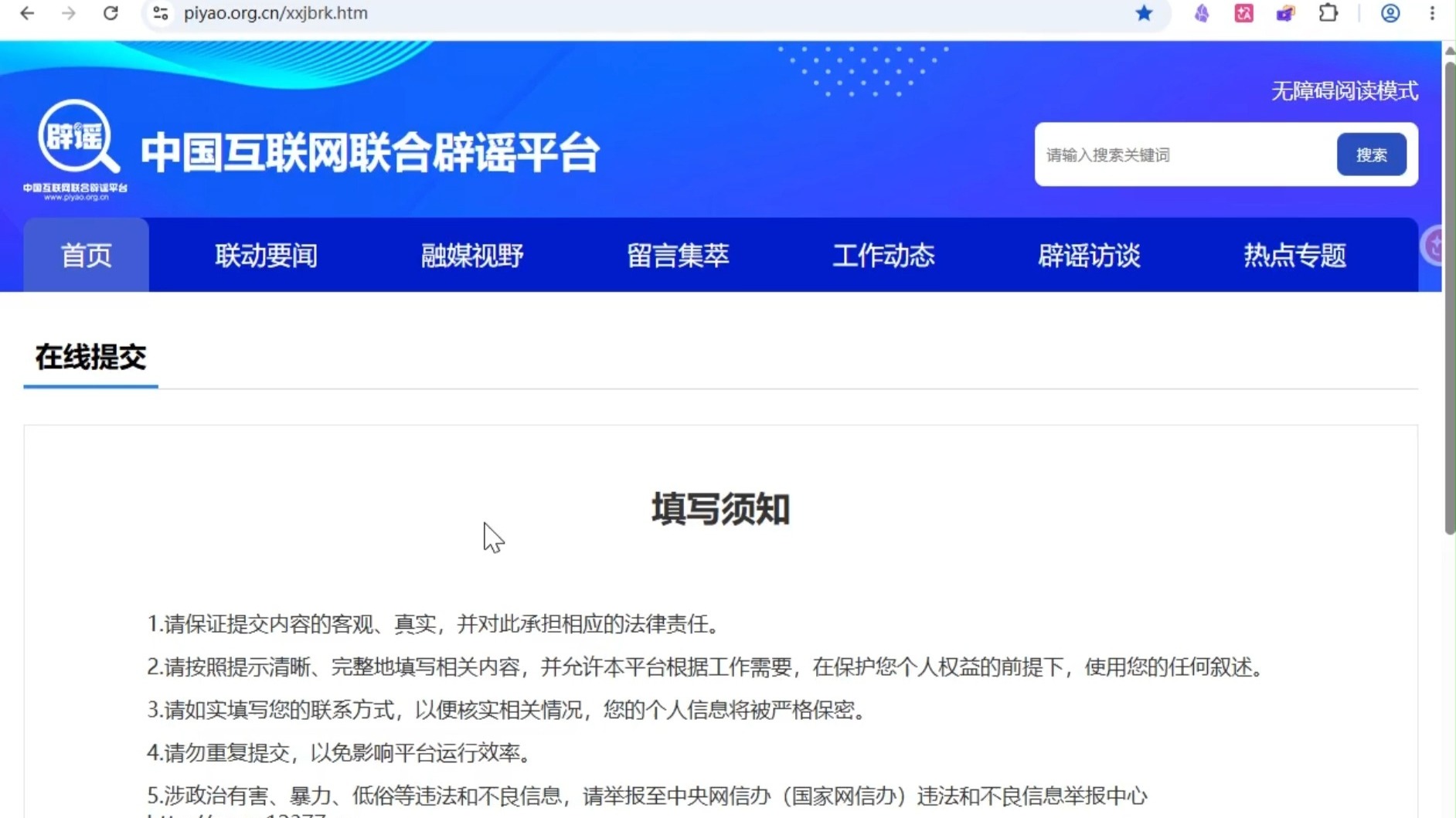Screen dimensions: 1456x818
Task: Click the floating round widget at right edge
Action: 1433,246
